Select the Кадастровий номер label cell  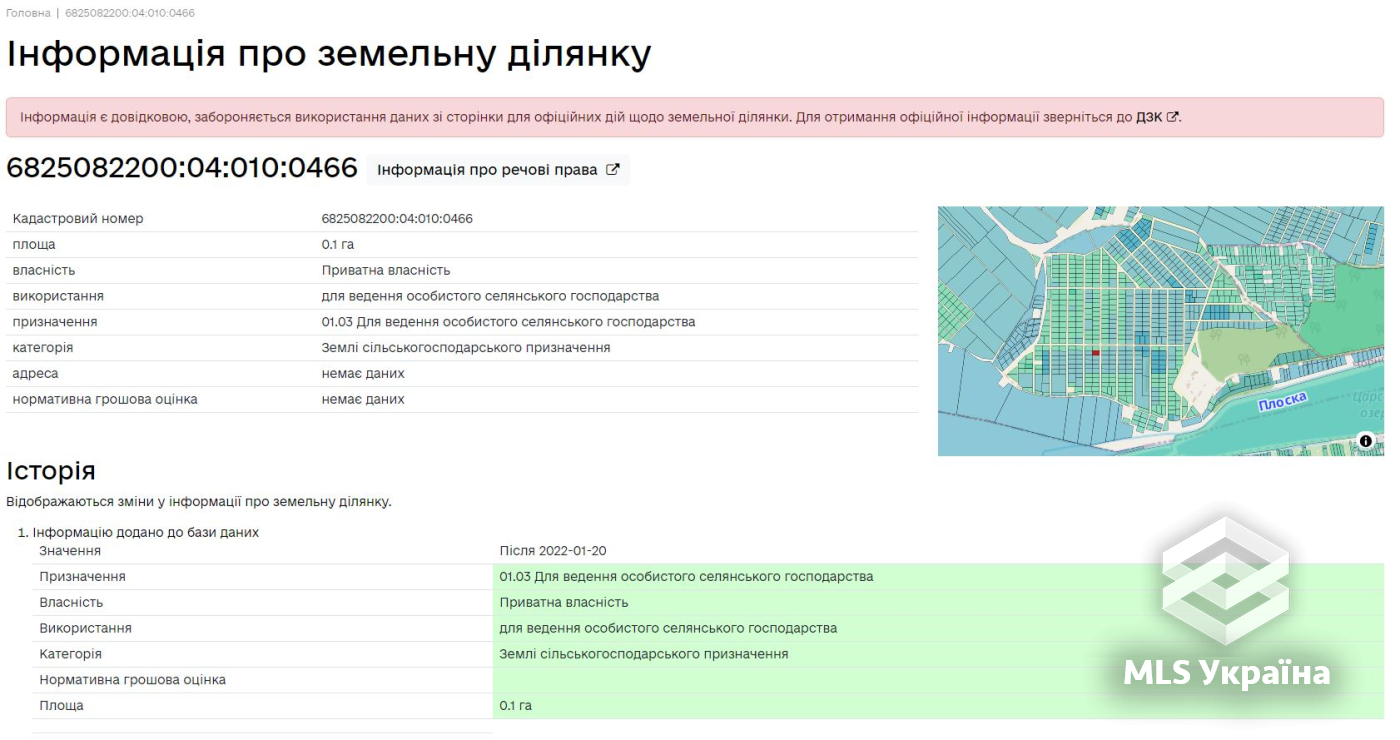pyautogui.click(x=78, y=219)
